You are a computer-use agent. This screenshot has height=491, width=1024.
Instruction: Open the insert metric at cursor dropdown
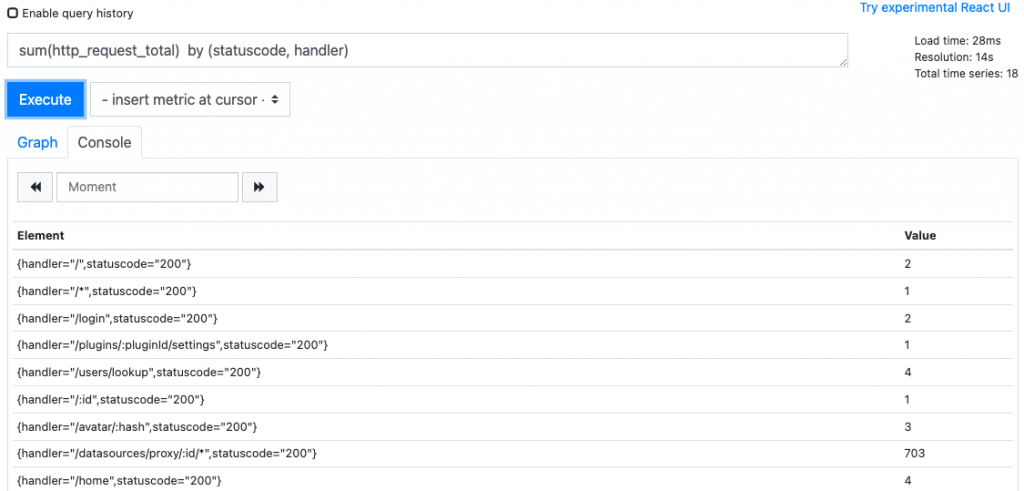click(x=190, y=100)
